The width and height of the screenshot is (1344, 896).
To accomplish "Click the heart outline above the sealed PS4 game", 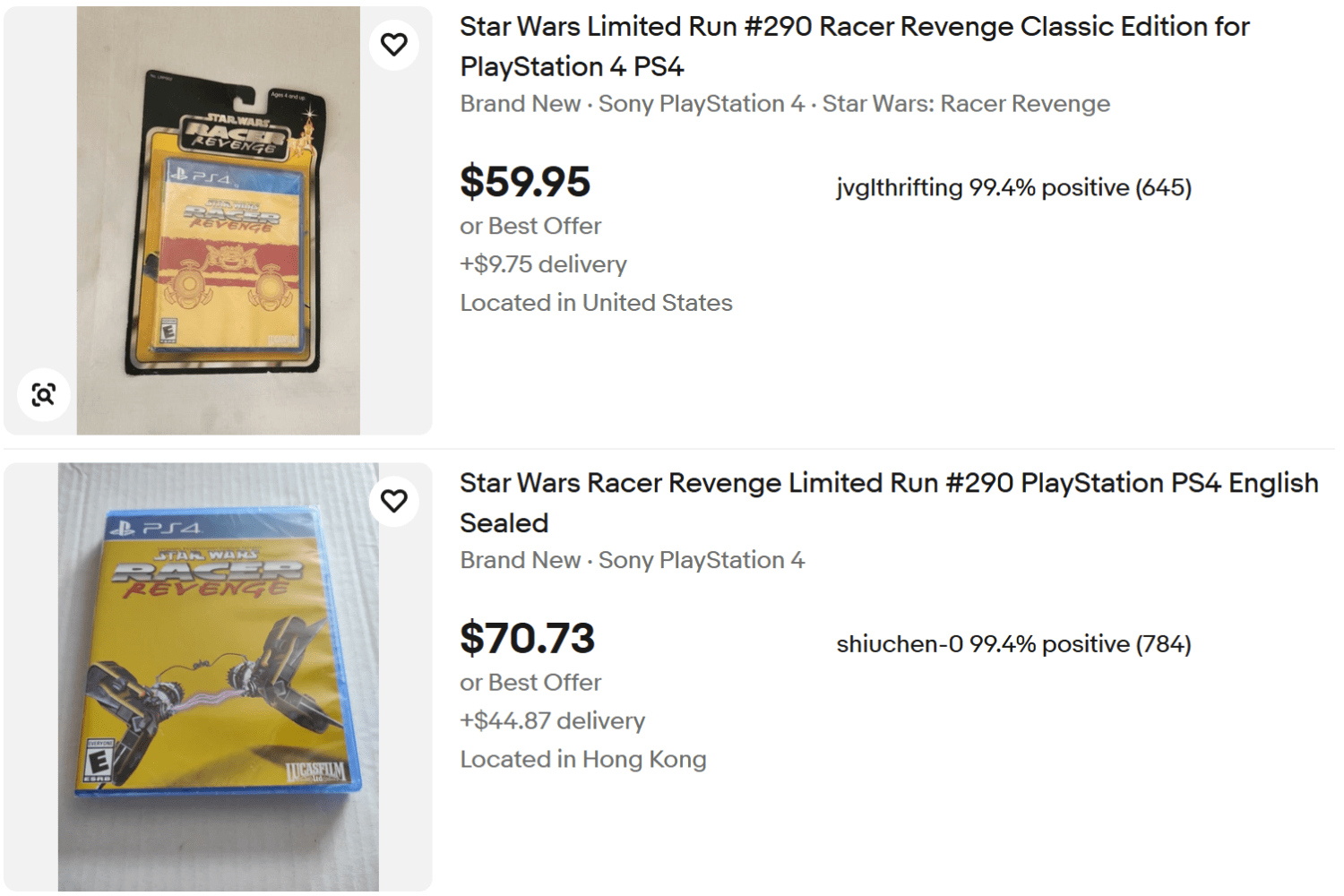I will coord(394,501).
